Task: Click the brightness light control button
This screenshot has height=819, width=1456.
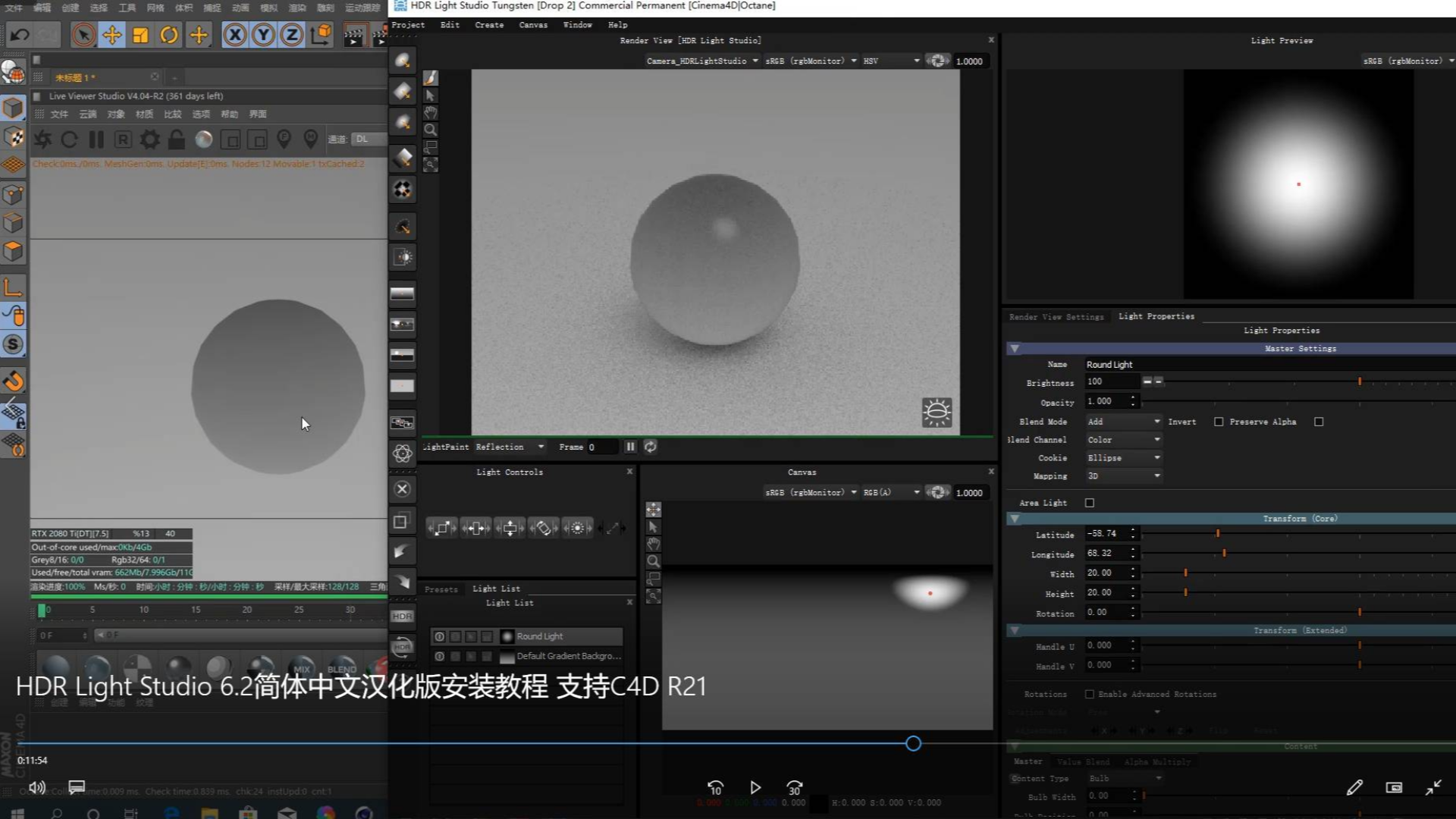Action: (578, 528)
